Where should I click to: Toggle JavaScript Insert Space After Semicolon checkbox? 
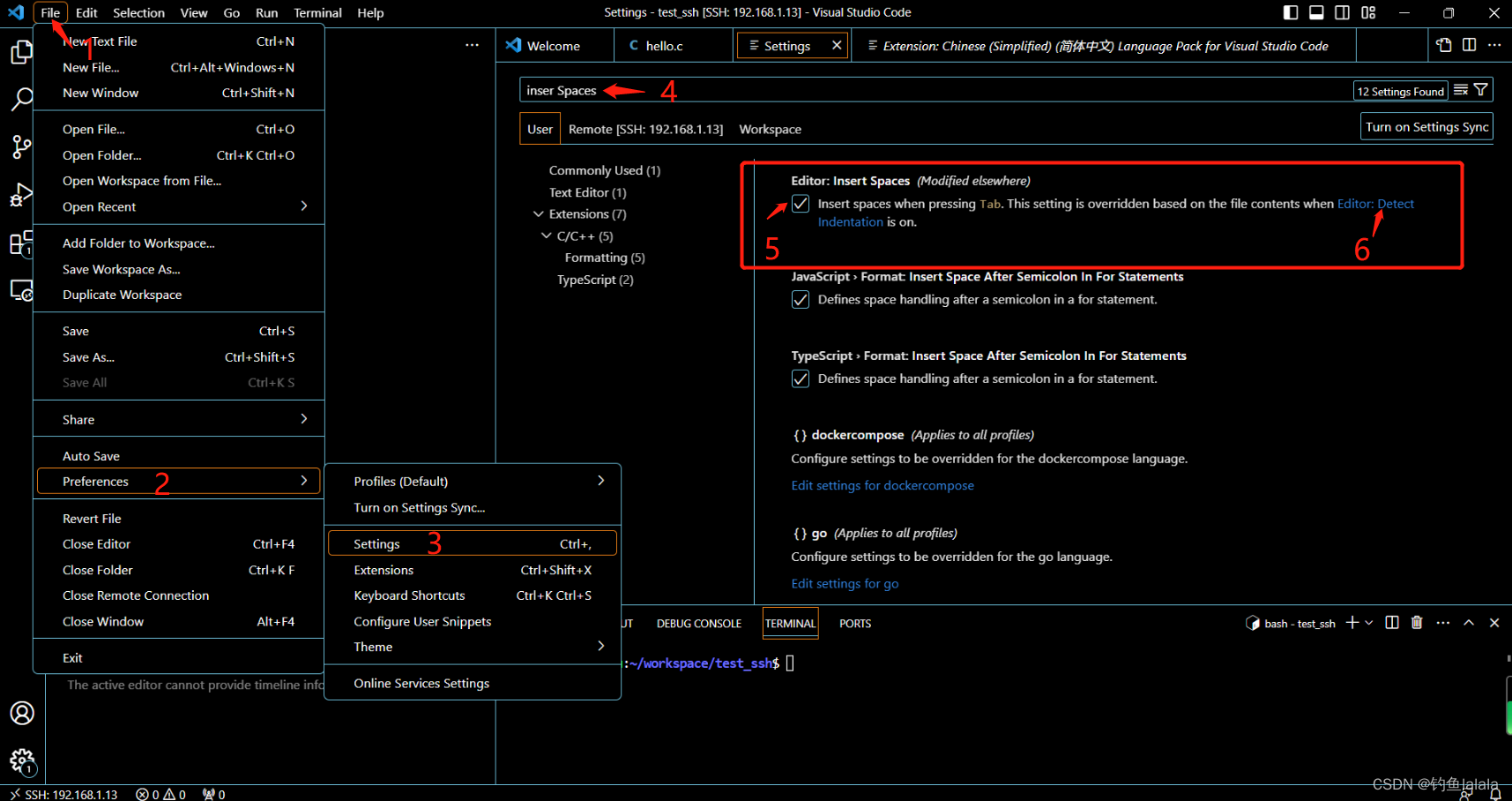[x=801, y=300]
